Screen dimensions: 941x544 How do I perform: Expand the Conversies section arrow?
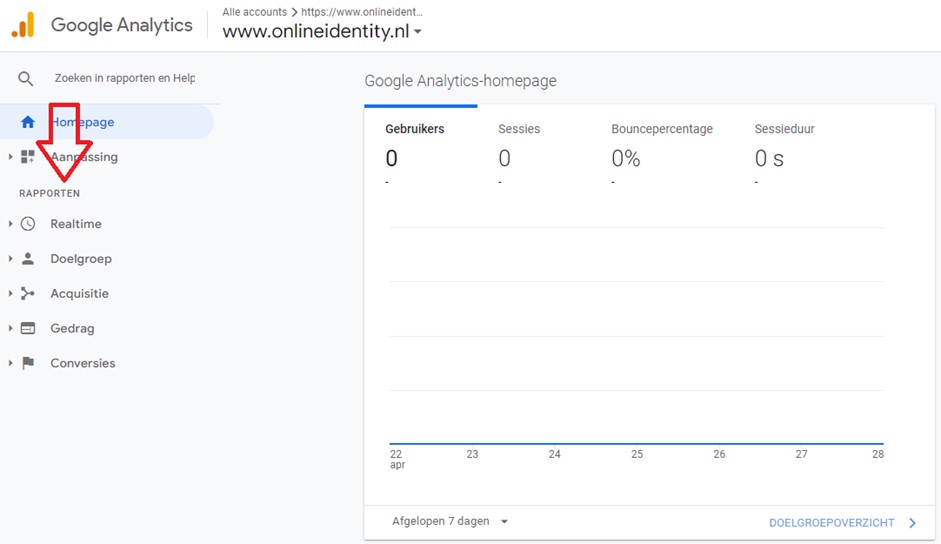click(x=10, y=363)
